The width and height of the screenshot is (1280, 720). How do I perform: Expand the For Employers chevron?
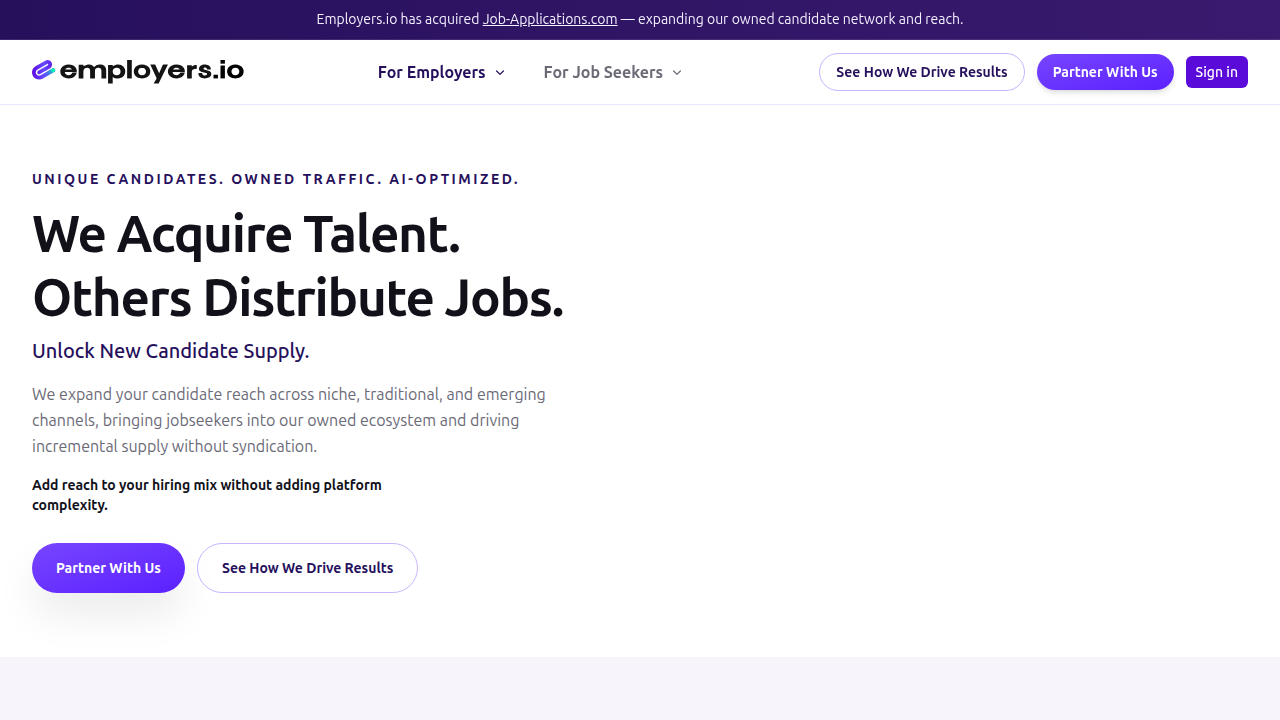[500, 72]
